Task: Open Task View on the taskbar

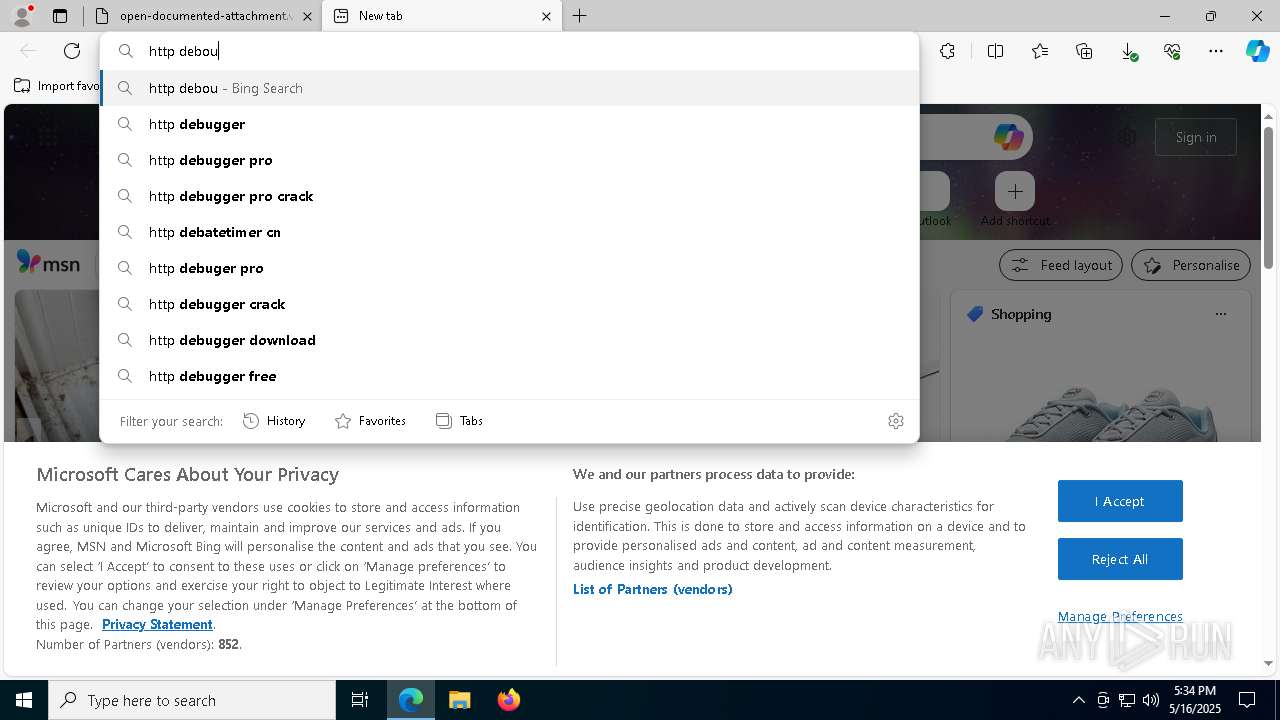Action: [x=360, y=700]
